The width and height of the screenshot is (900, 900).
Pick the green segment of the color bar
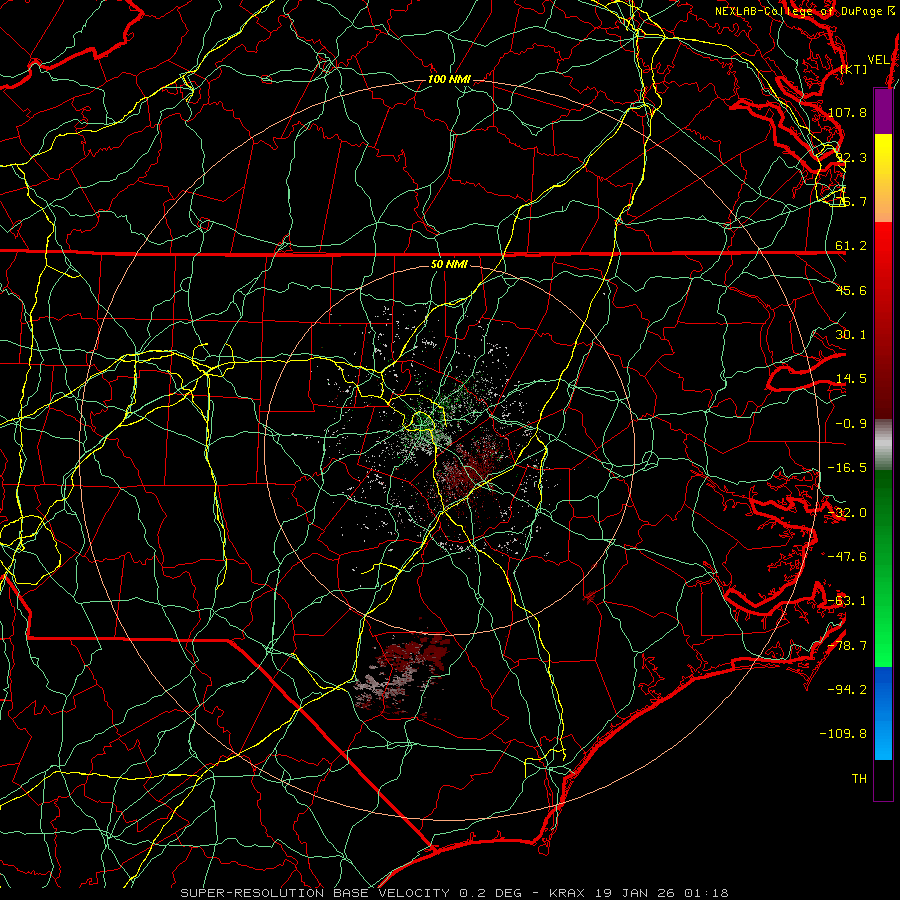[x=883, y=568]
